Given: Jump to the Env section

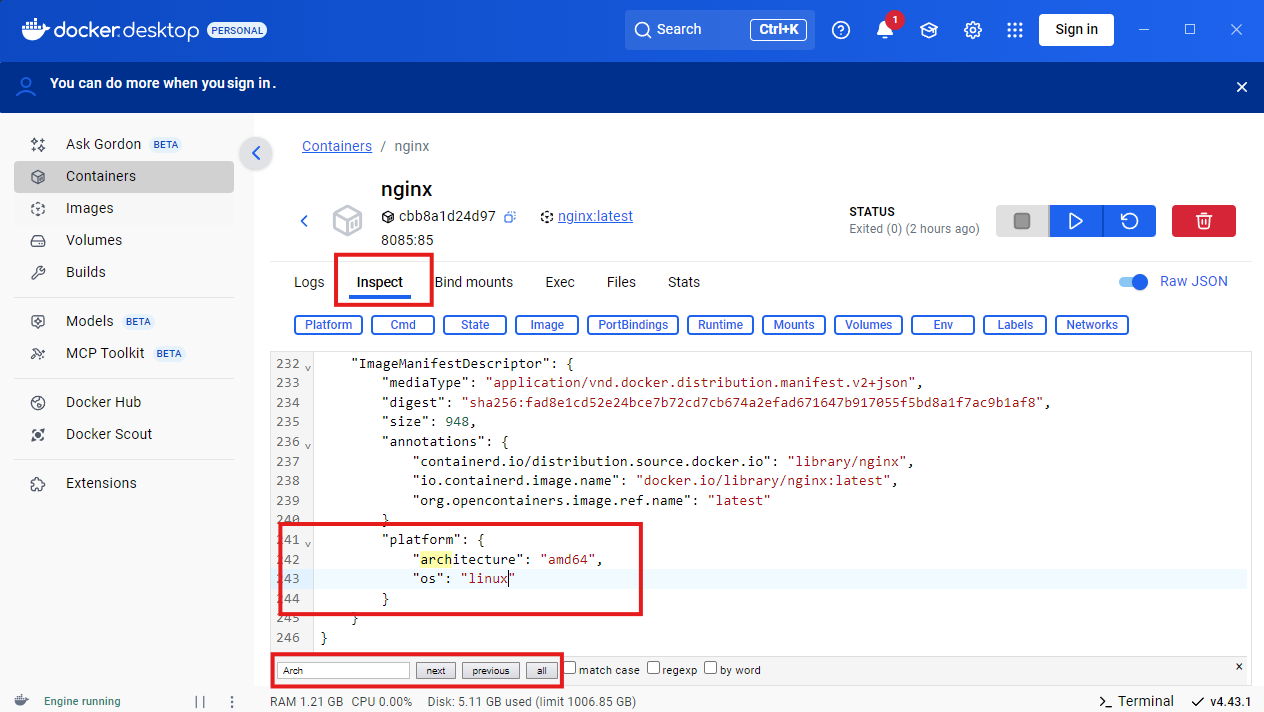Looking at the screenshot, I should [x=943, y=325].
